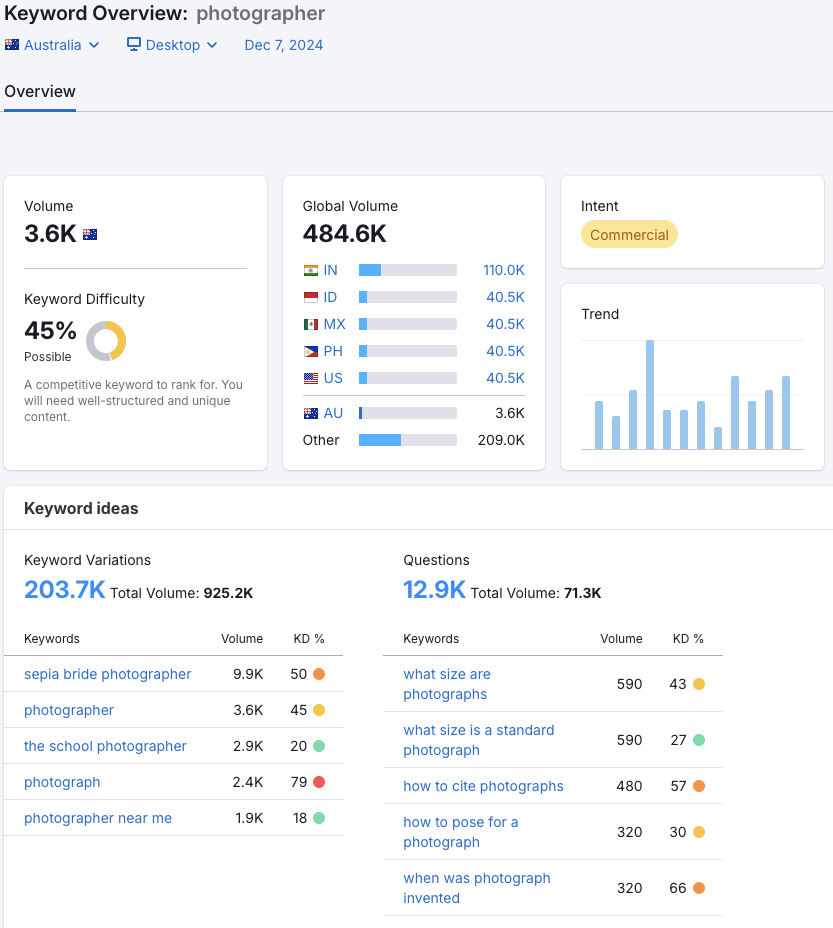Click the 484.6K global volume figure
Viewport: 833px width, 928px height.
click(345, 234)
